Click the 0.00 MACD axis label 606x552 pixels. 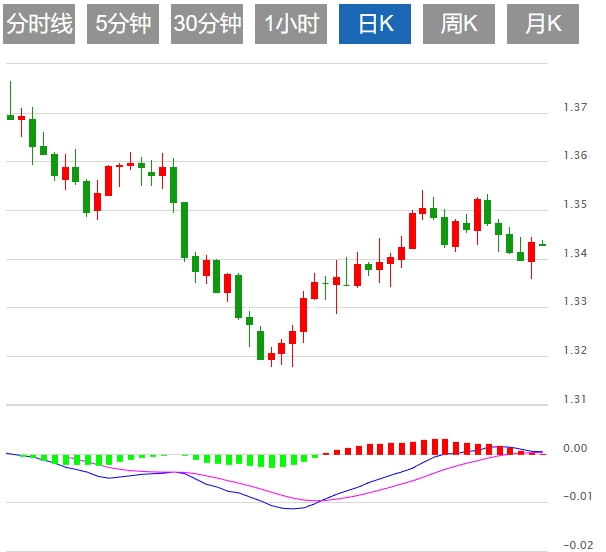(x=575, y=448)
